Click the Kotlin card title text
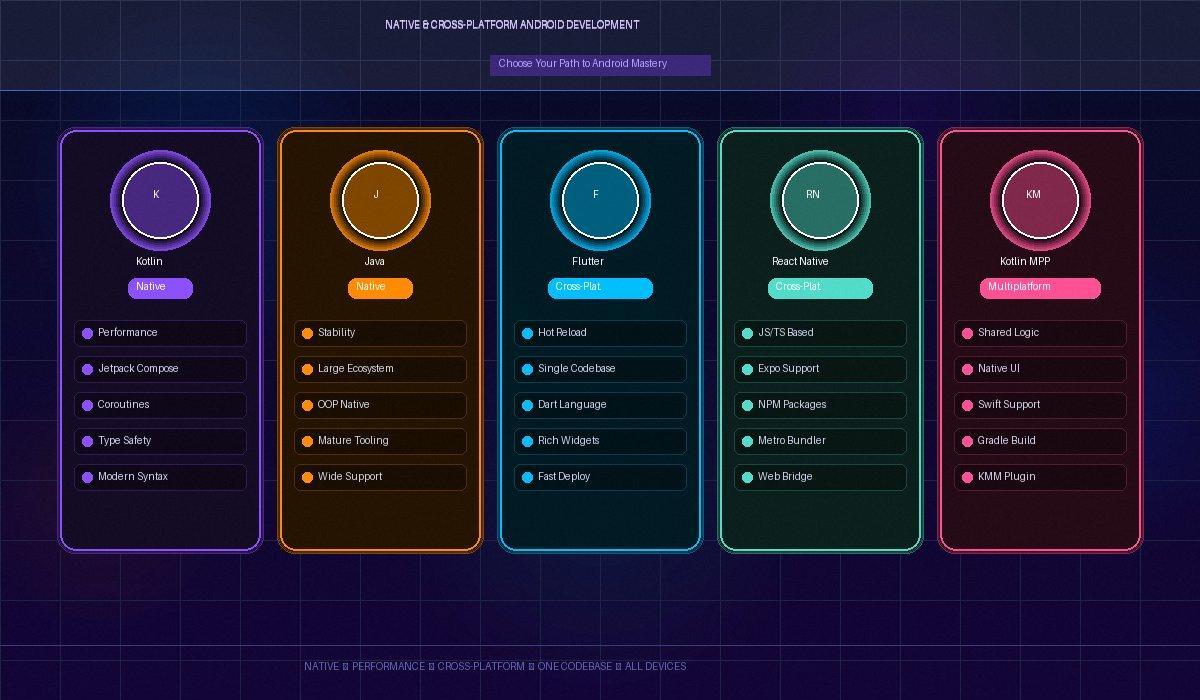This screenshot has height=700, width=1200. point(150,261)
